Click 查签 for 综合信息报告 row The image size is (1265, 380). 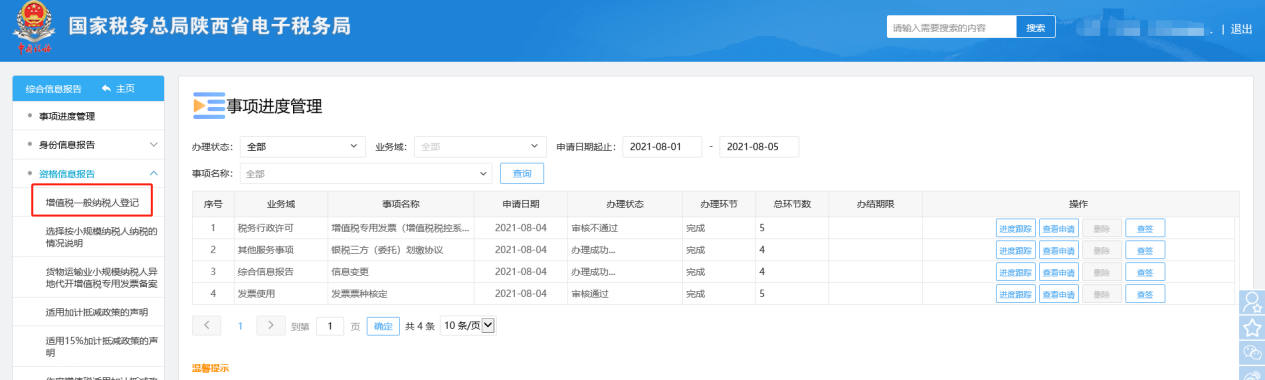coord(1145,272)
